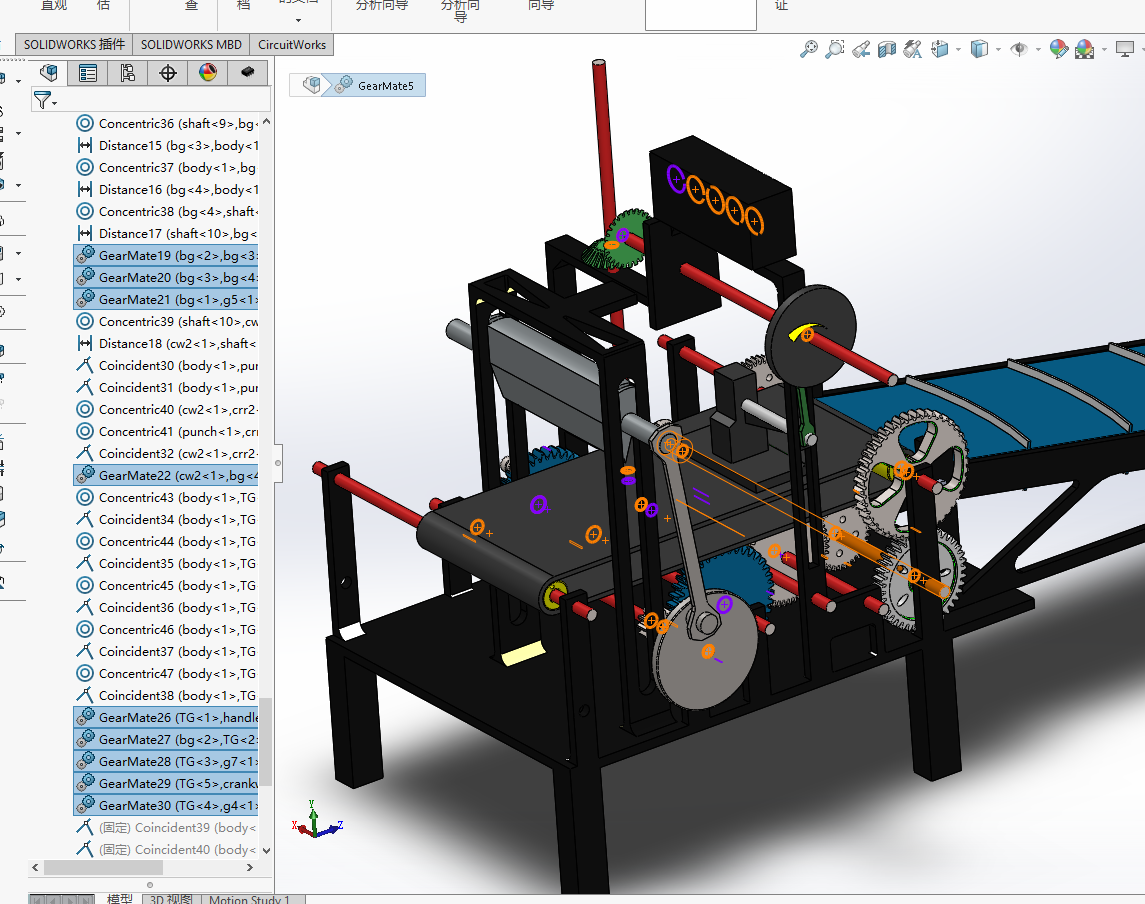Select GearMate19 in tree
The image size is (1145, 904).
pyautogui.click(x=166, y=256)
